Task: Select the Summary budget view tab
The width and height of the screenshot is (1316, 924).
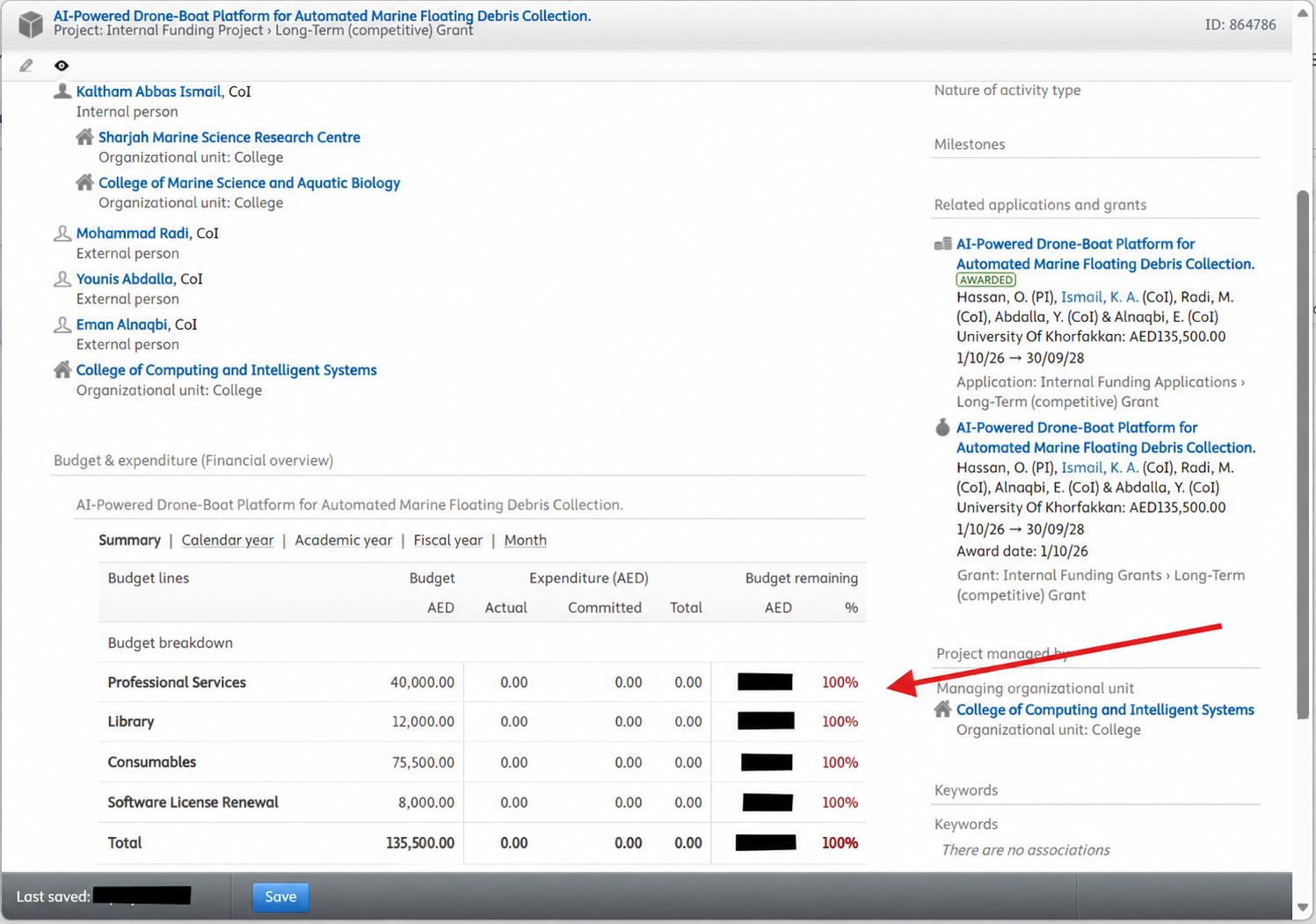Action: pos(129,540)
